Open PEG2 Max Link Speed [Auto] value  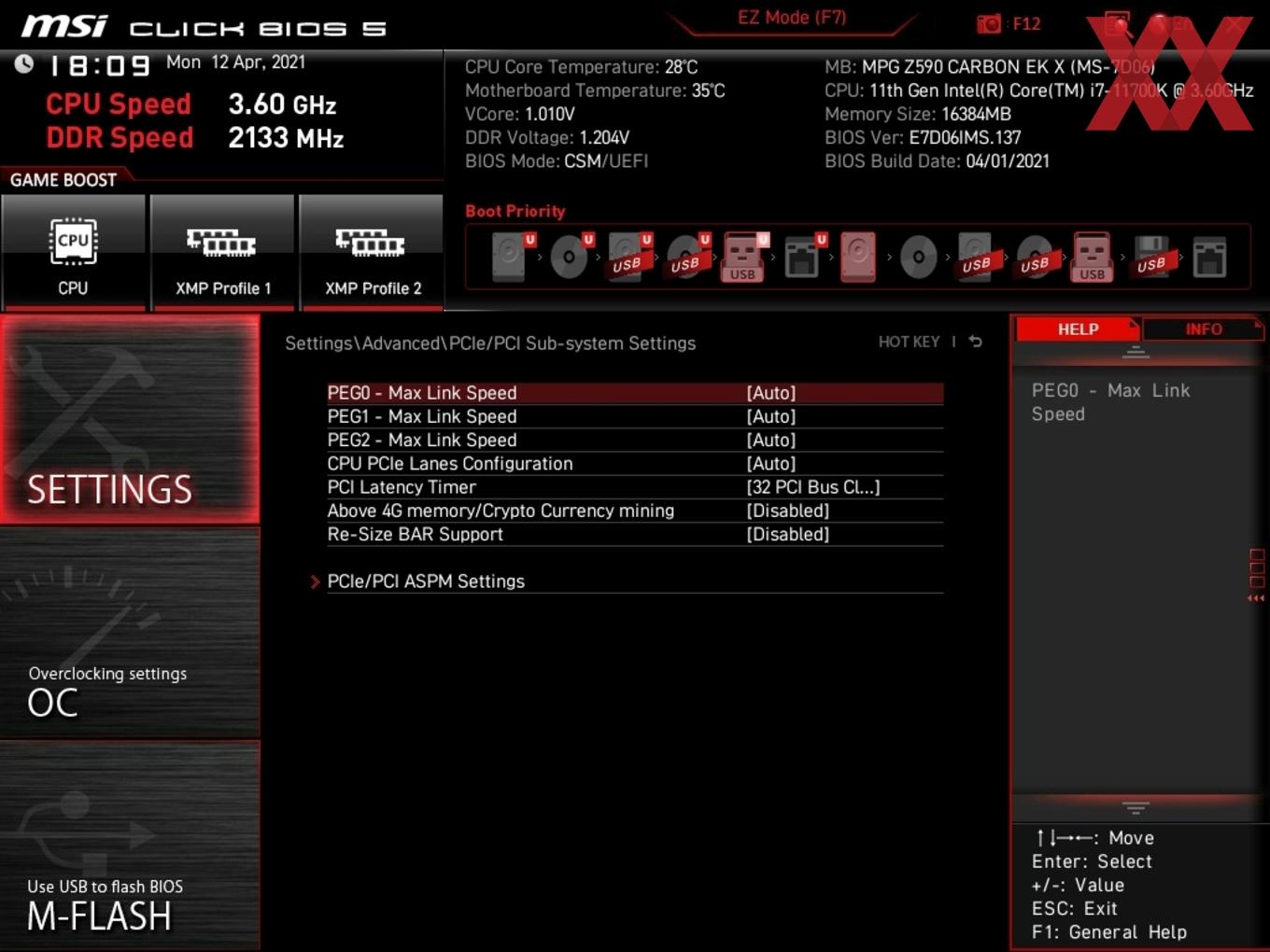pyautogui.click(x=771, y=440)
